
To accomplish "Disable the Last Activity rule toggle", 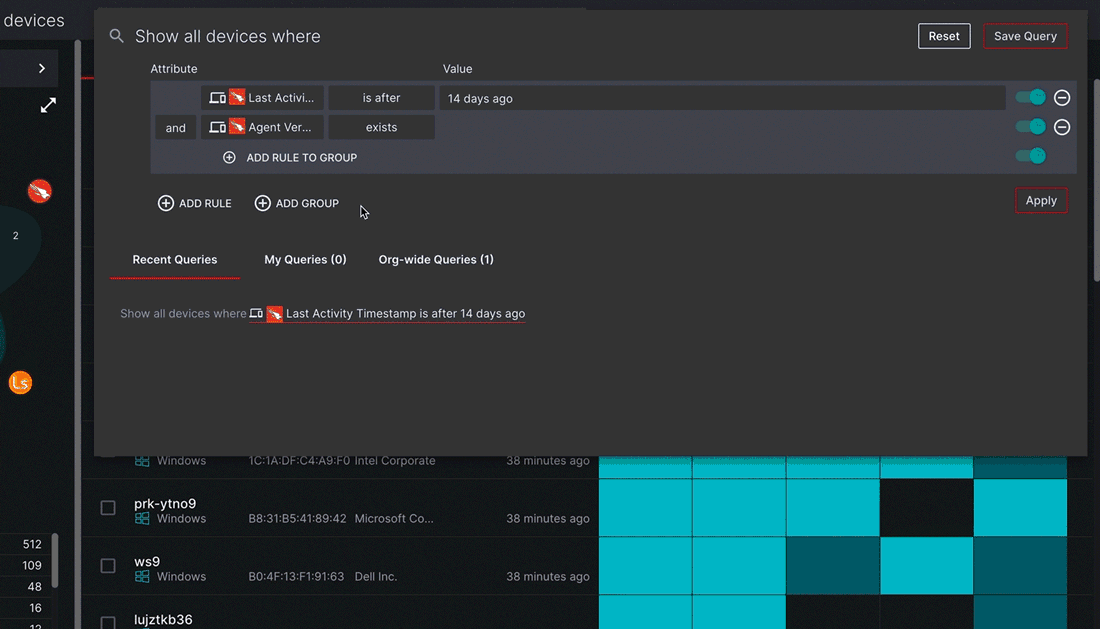I will [1031, 97].
